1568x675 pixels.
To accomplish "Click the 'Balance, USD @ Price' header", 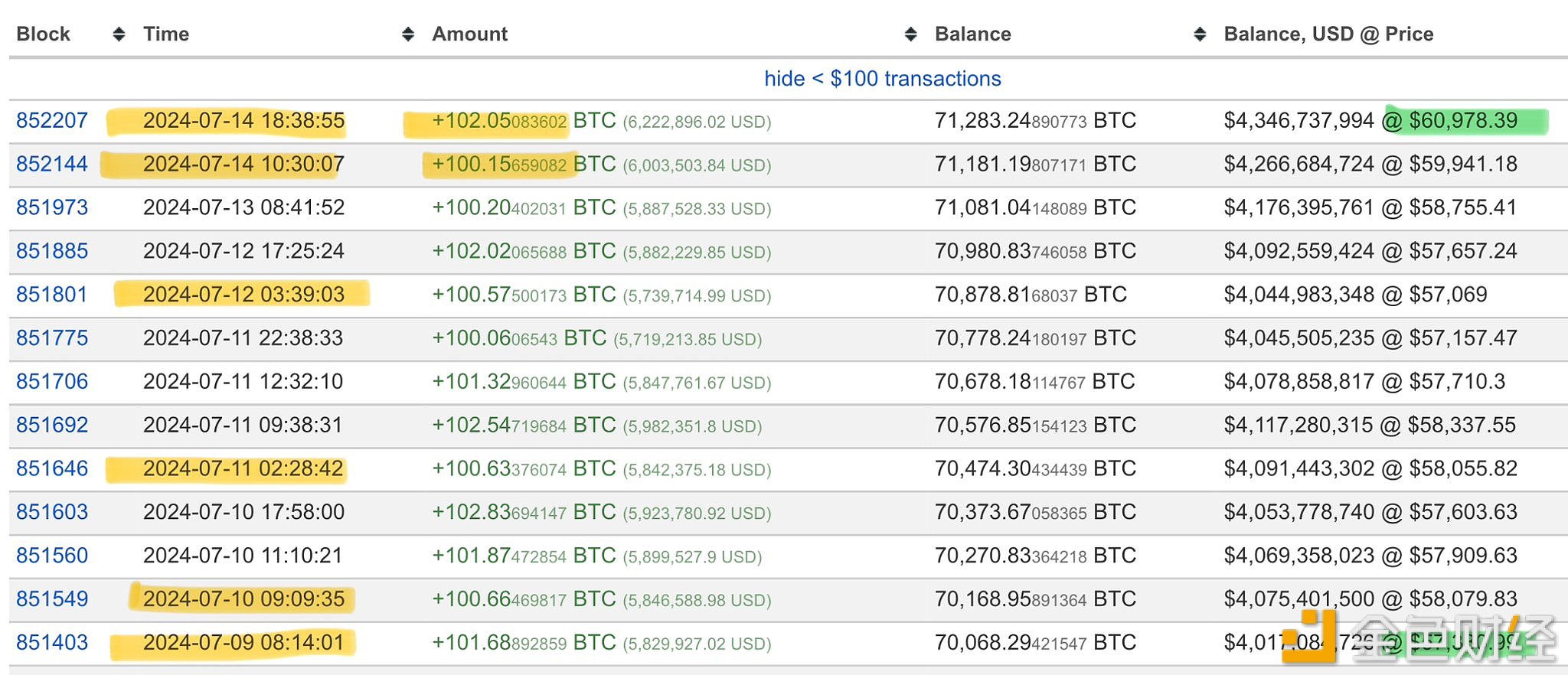I will [1328, 34].
